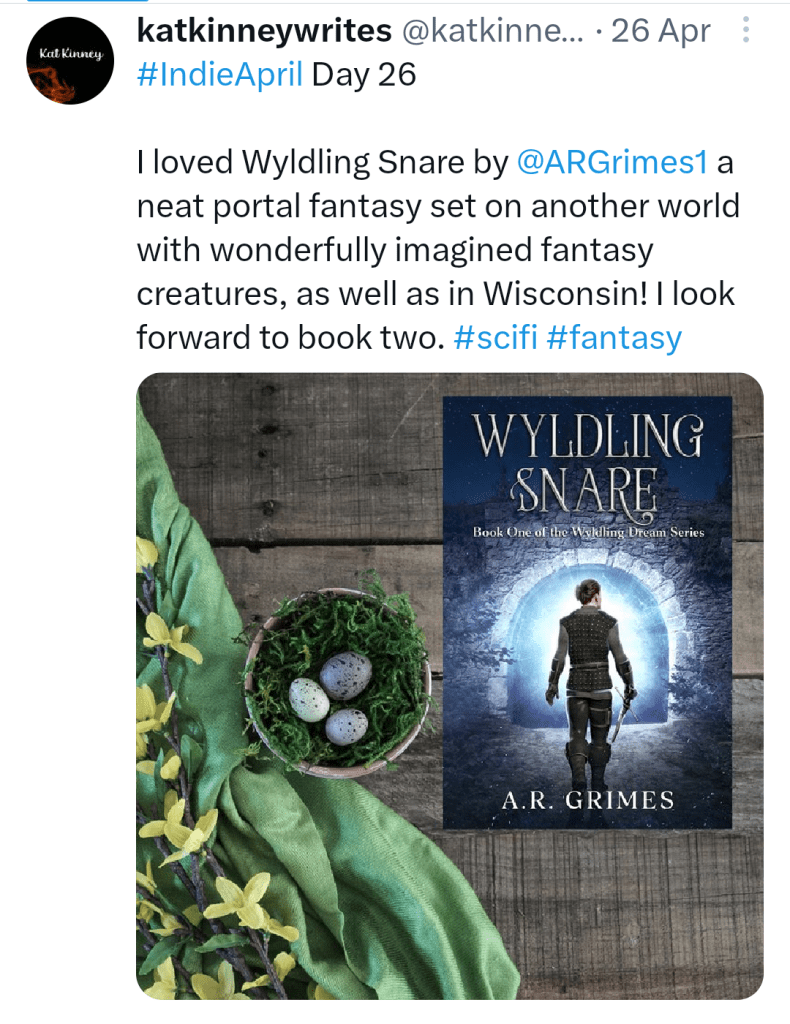This screenshot has height=1024, width=790.
Task: Follow the #IndieApril hashtag
Action: pos(219,75)
